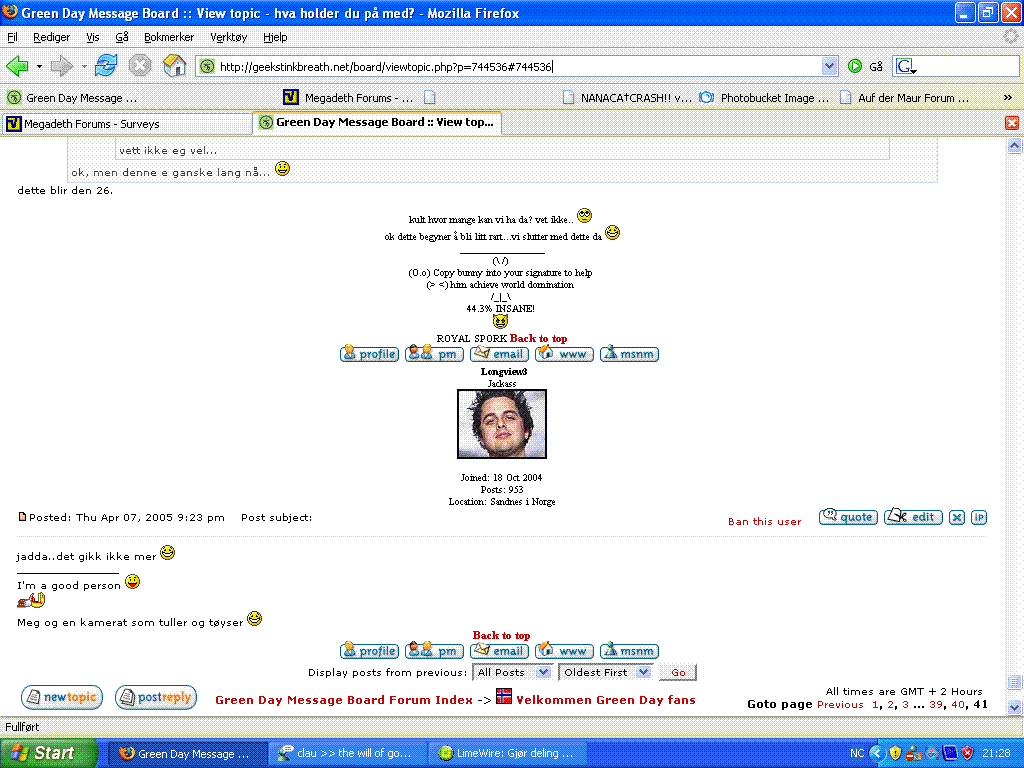Switch to Megadeth Forums - Surveys tab
The height and width of the screenshot is (768, 1024).
pyautogui.click(x=127, y=123)
